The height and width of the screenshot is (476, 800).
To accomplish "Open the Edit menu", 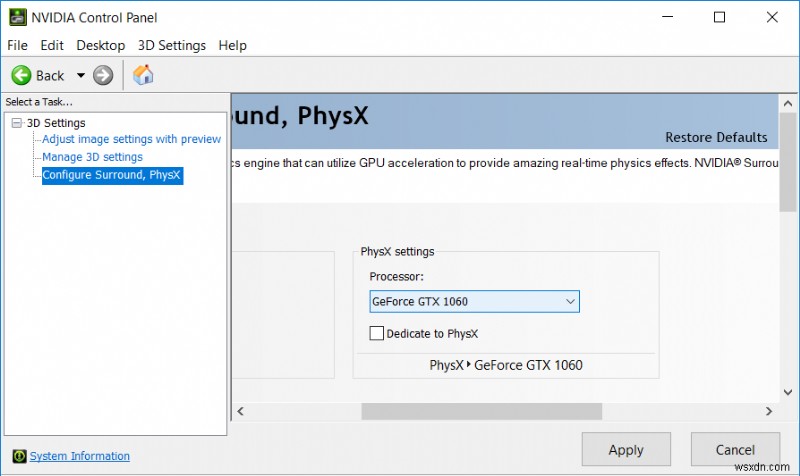I will click(52, 45).
